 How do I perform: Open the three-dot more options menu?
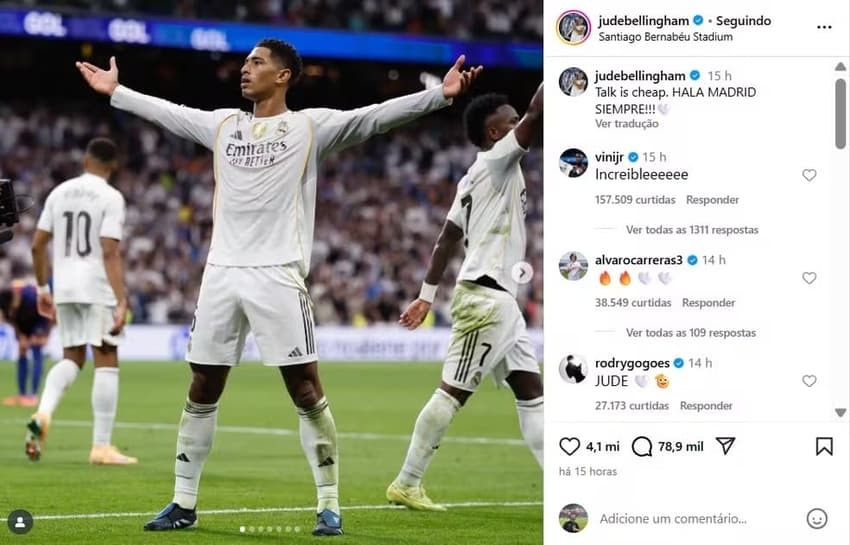point(824,27)
